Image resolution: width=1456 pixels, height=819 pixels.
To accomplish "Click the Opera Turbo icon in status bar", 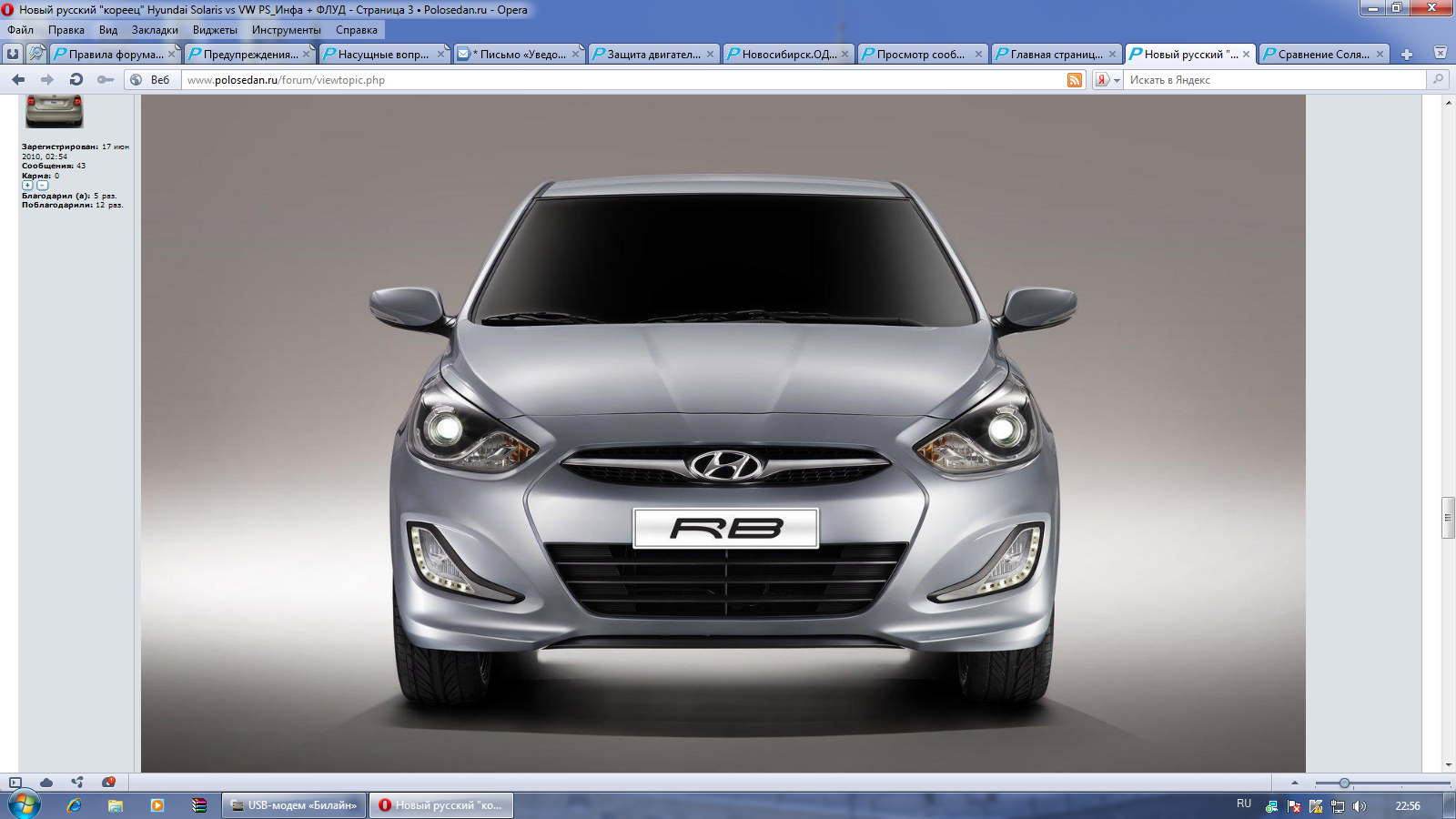I will tap(109, 783).
